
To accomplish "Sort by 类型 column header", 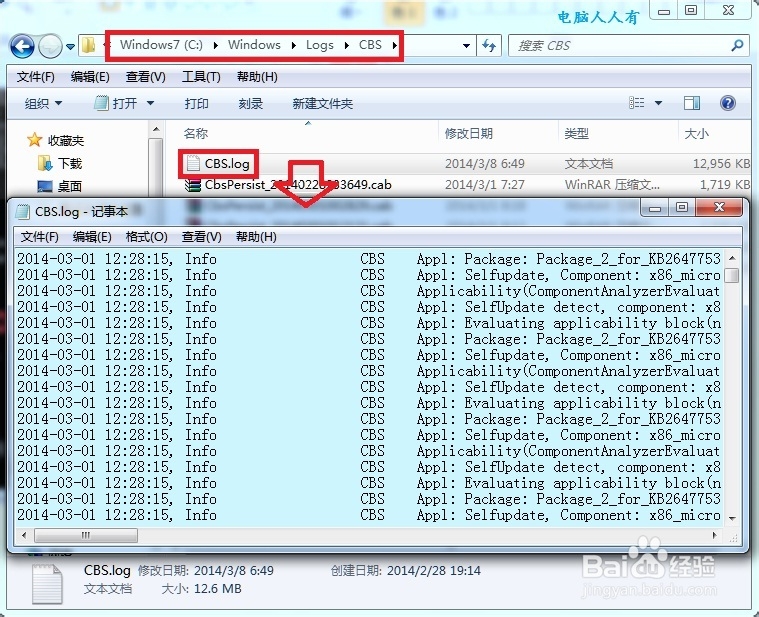I will coord(577,133).
